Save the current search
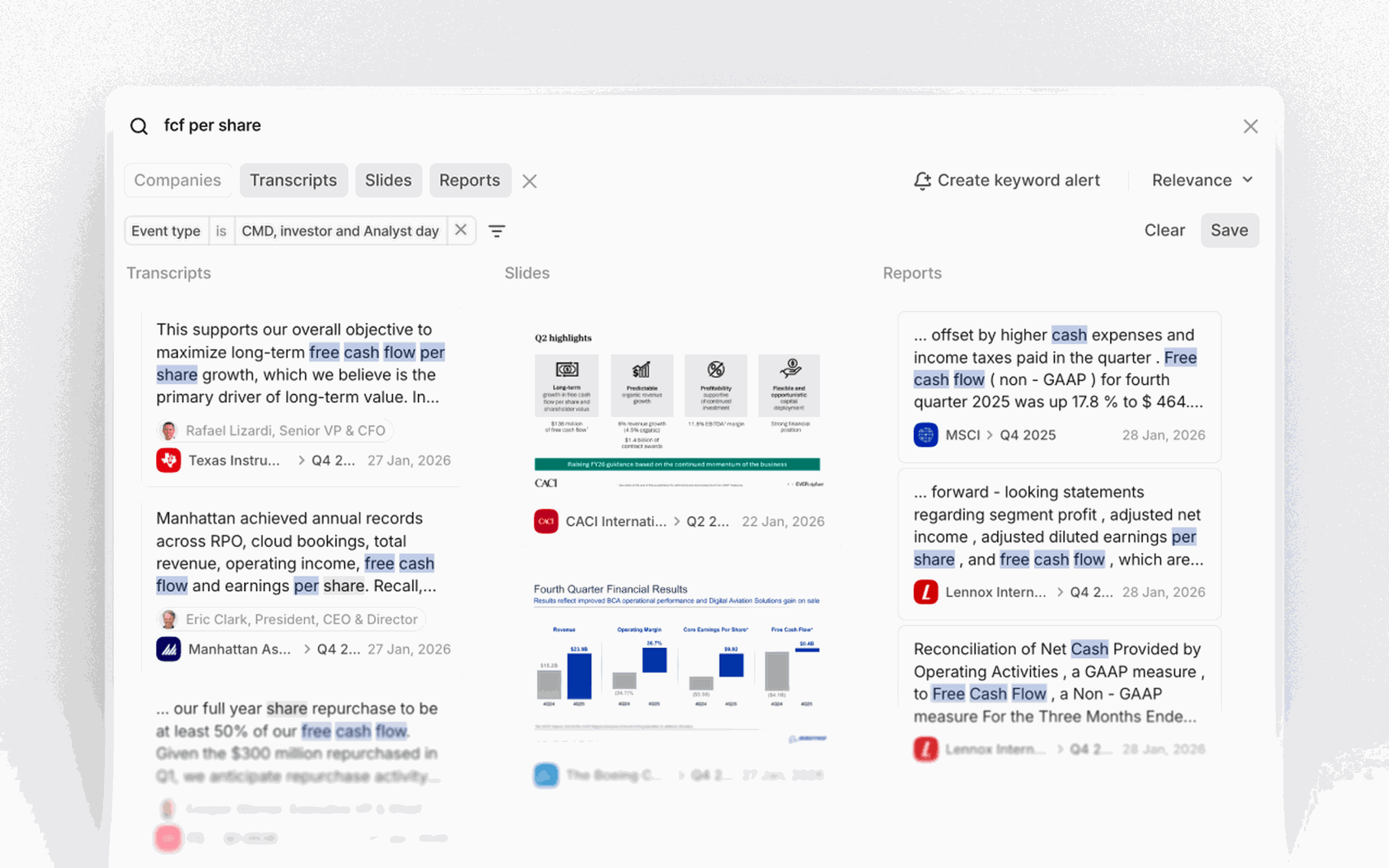The height and width of the screenshot is (868, 1389). (1229, 230)
